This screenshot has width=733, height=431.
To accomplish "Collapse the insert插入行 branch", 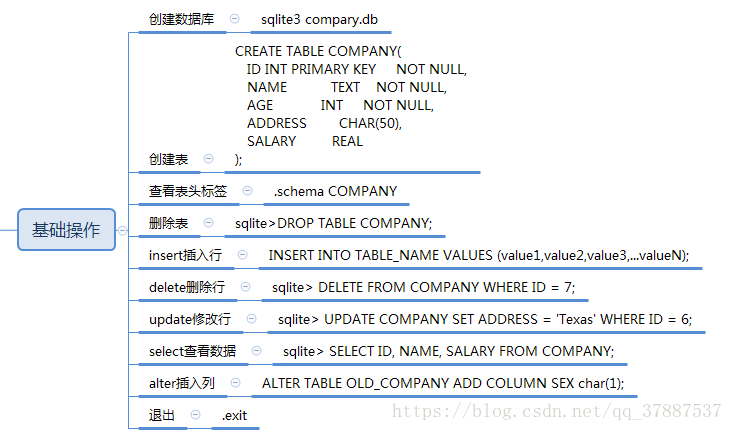I will click(242, 255).
